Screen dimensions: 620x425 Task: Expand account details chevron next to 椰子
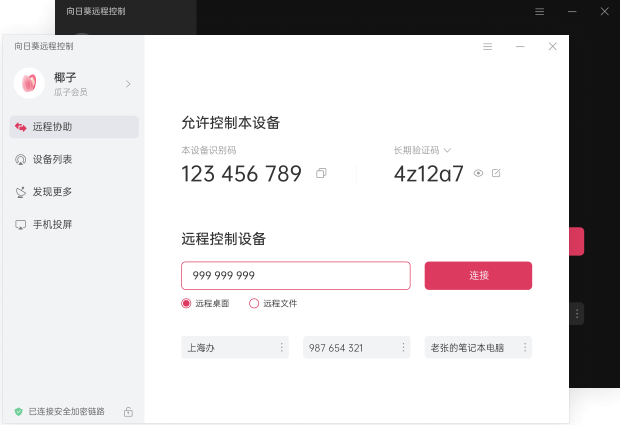128,84
